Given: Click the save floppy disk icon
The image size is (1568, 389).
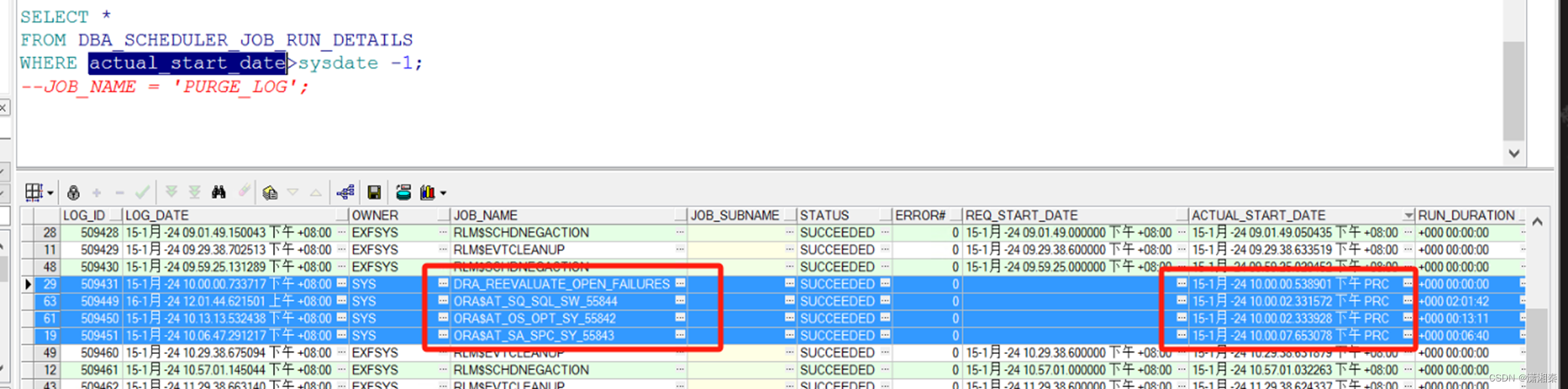Looking at the screenshot, I should (x=374, y=193).
